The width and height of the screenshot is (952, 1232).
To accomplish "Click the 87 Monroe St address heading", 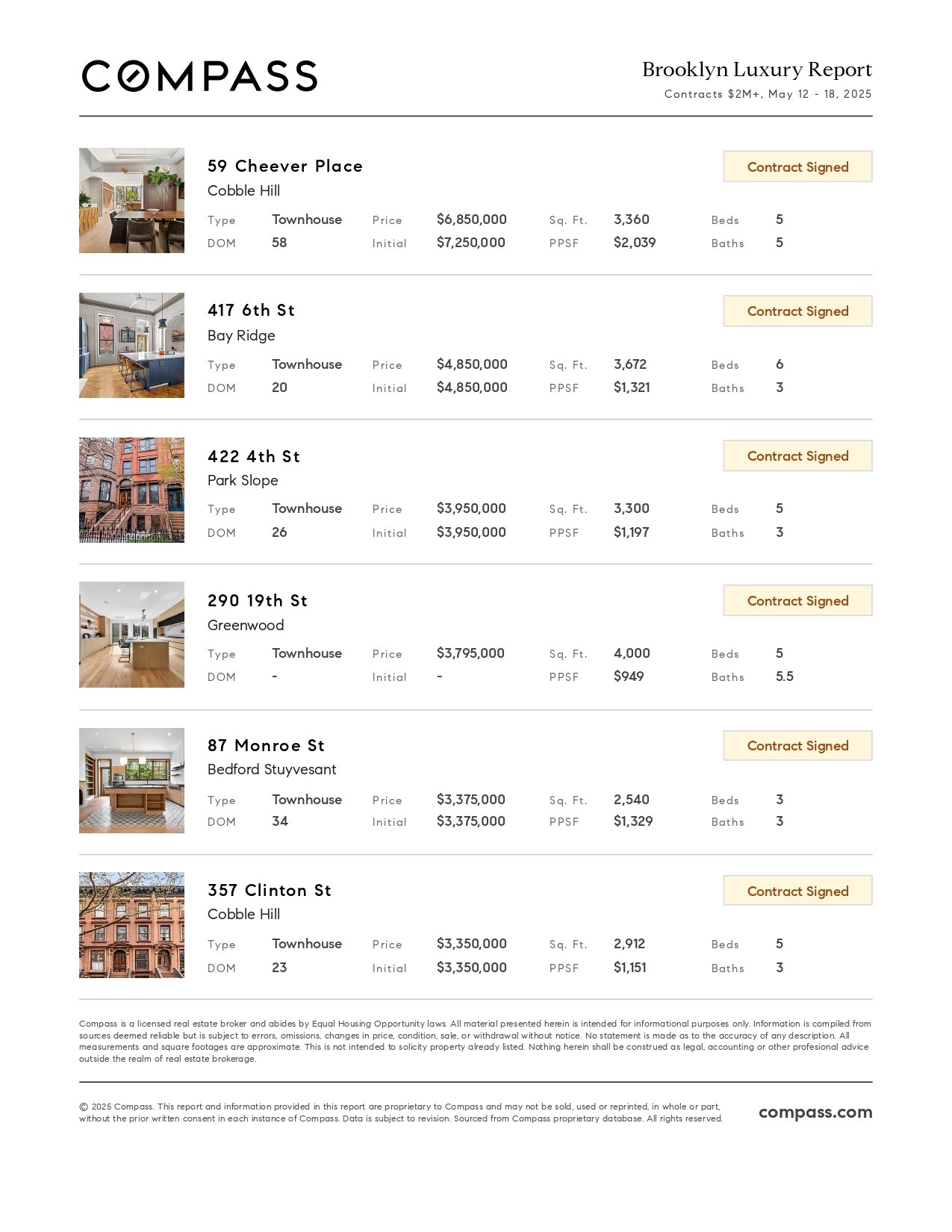I will tap(266, 745).
